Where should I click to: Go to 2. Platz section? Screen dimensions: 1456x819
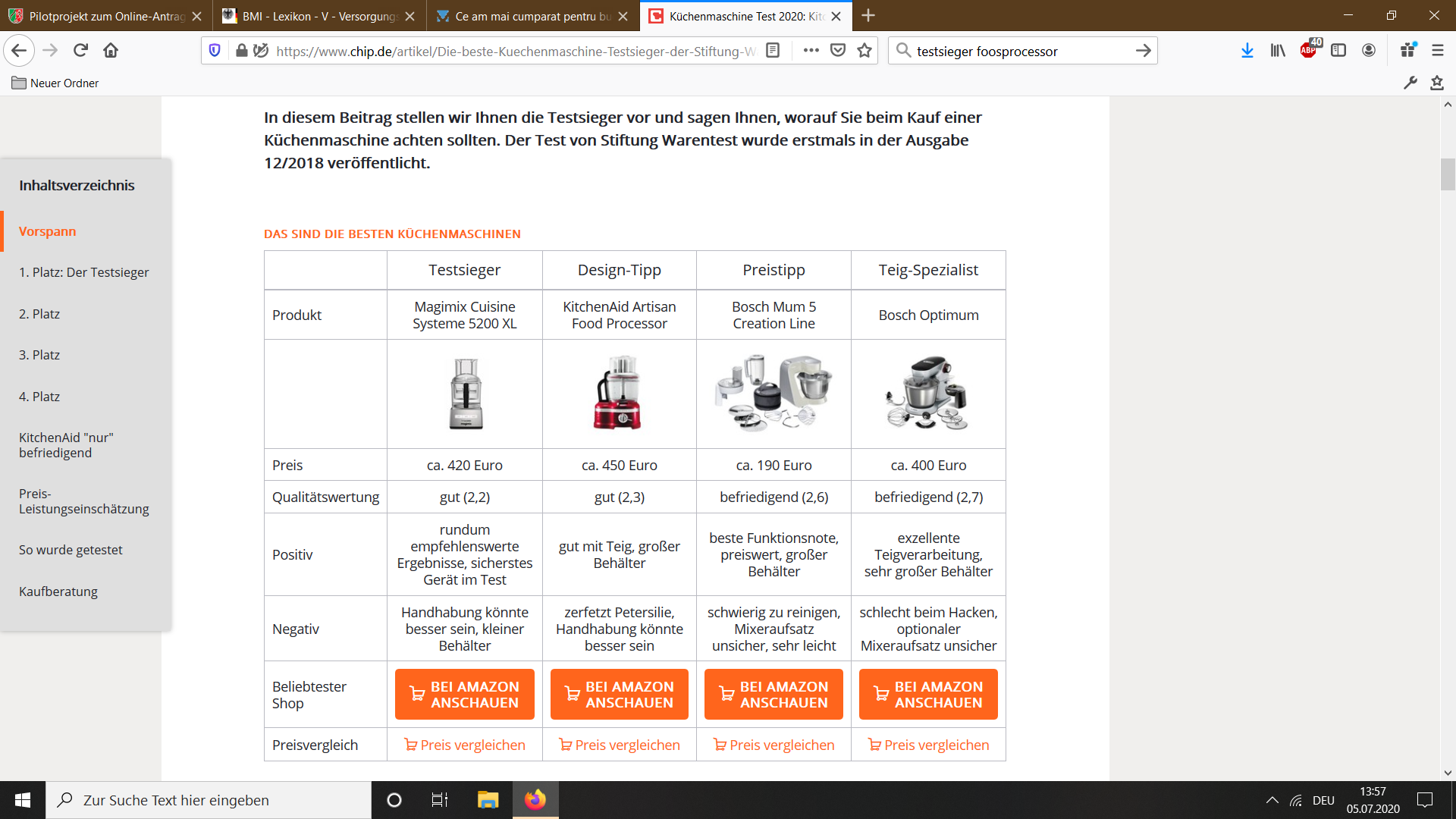[x=39, y=314]
